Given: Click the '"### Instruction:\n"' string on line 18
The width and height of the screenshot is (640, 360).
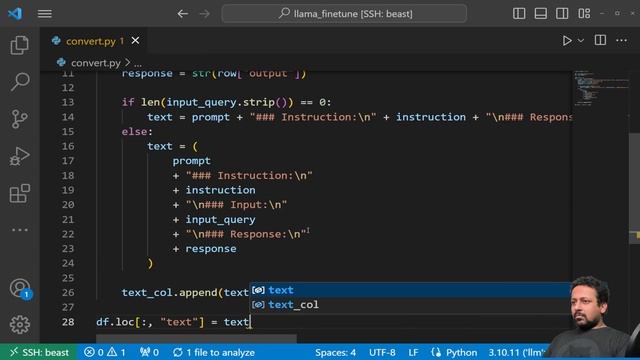Looking at the screenshot, I should (x=249, y=176).
